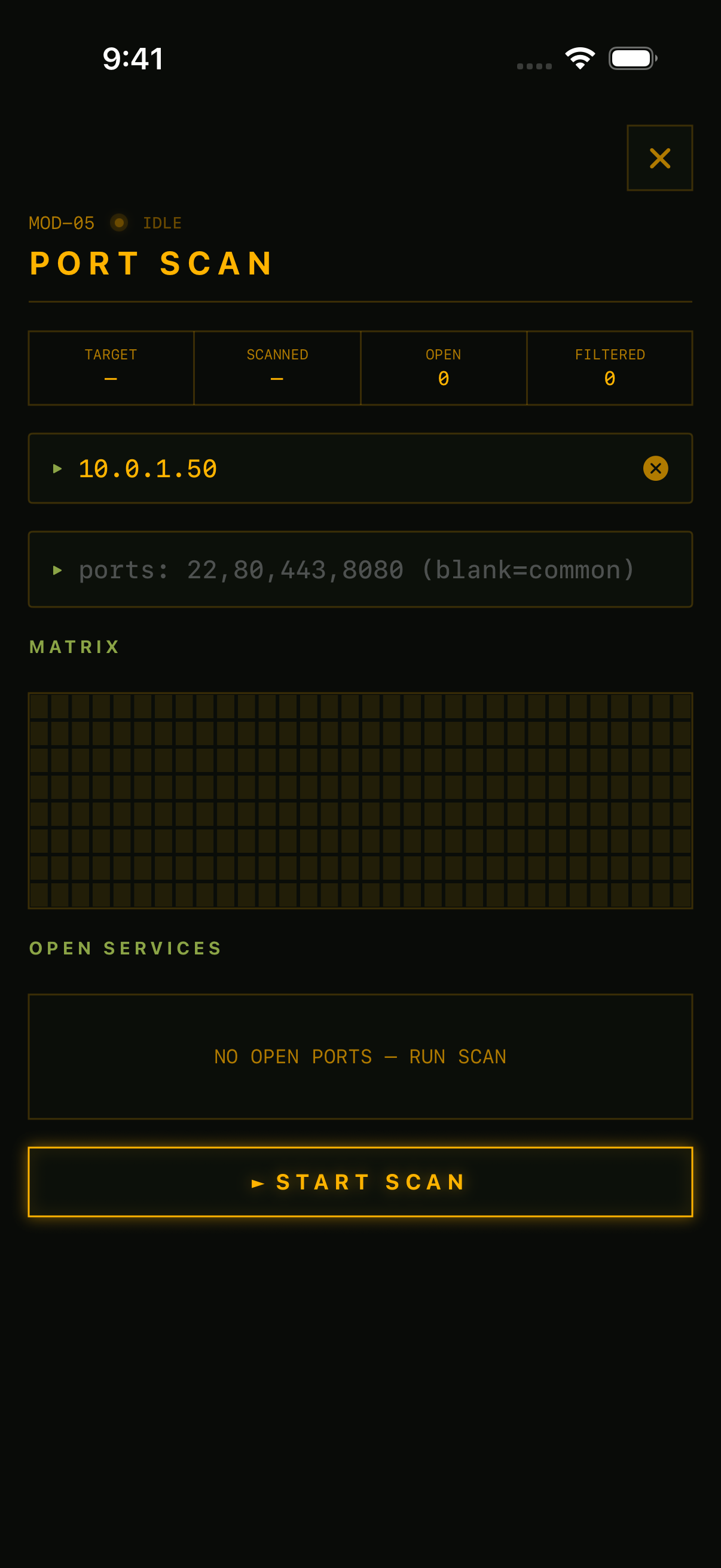Tap the battery status bar icon
721x1568 pixels.
pos(633,59)
